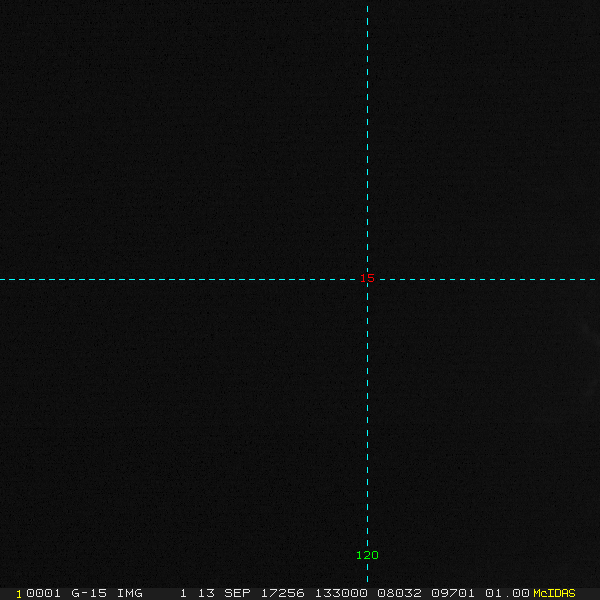Click the IMG text in status line
600x600 pixels.
point(129,593)
